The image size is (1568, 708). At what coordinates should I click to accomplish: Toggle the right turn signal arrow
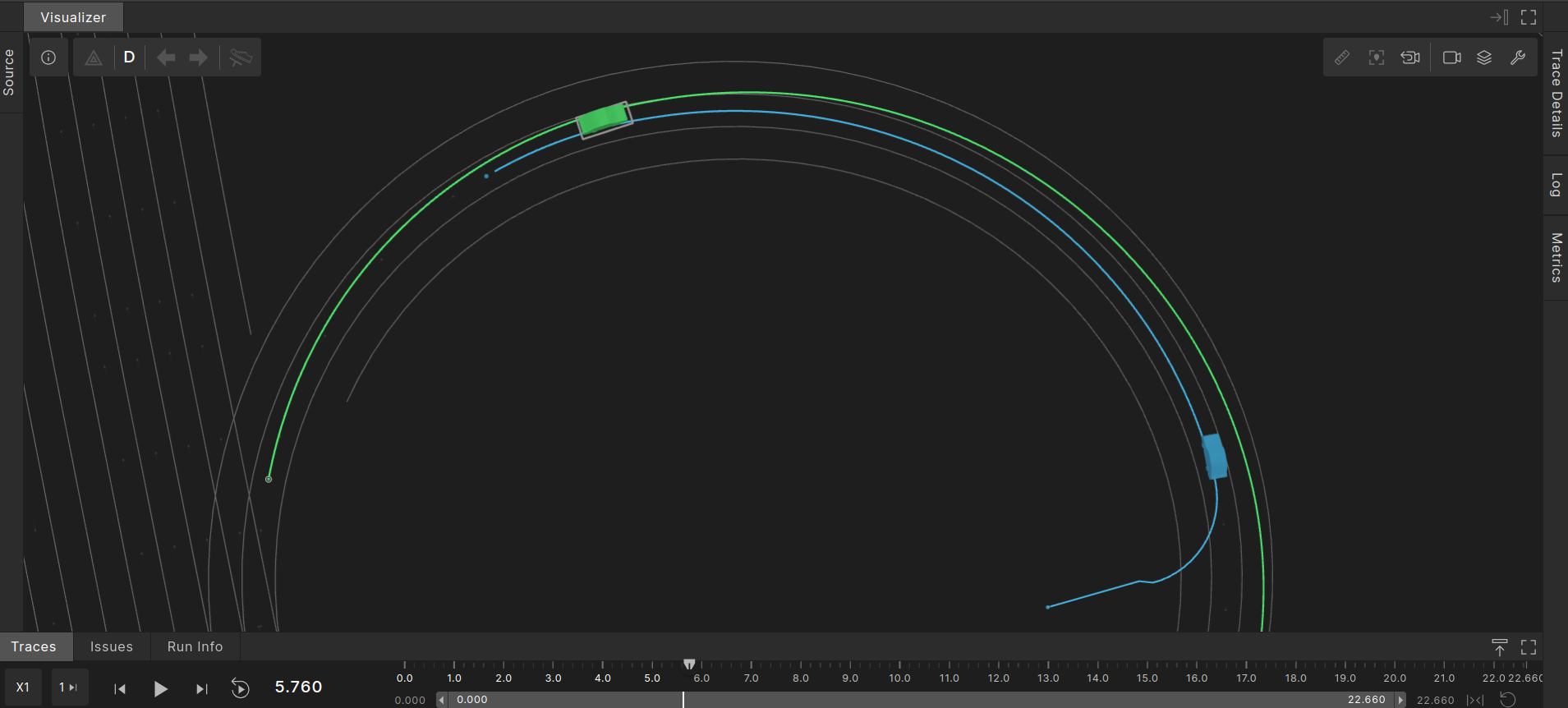point(198,57)
